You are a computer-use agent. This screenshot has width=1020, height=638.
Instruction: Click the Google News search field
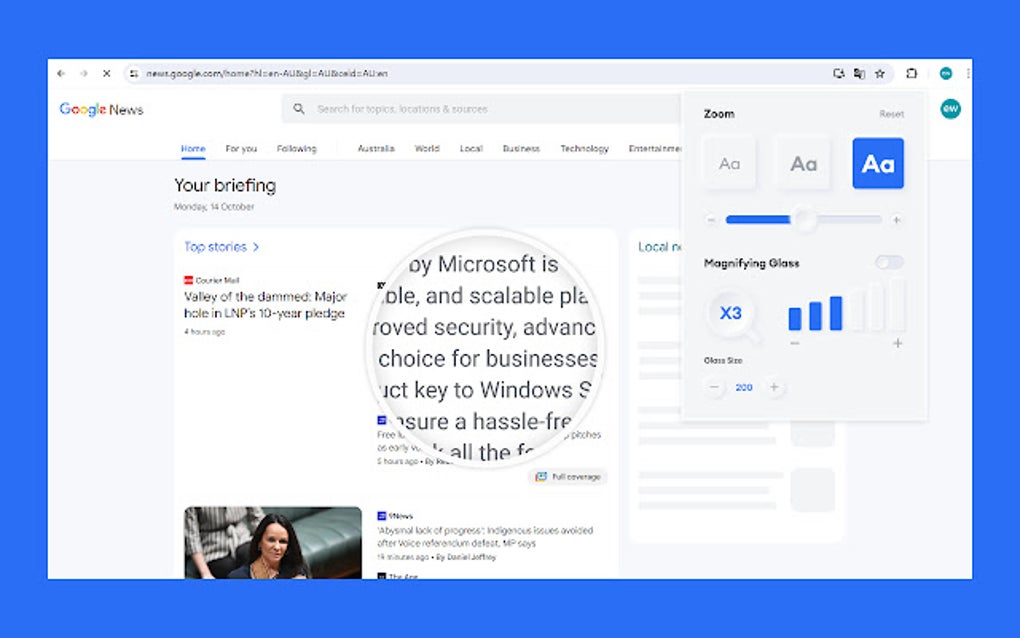(450, 108)
